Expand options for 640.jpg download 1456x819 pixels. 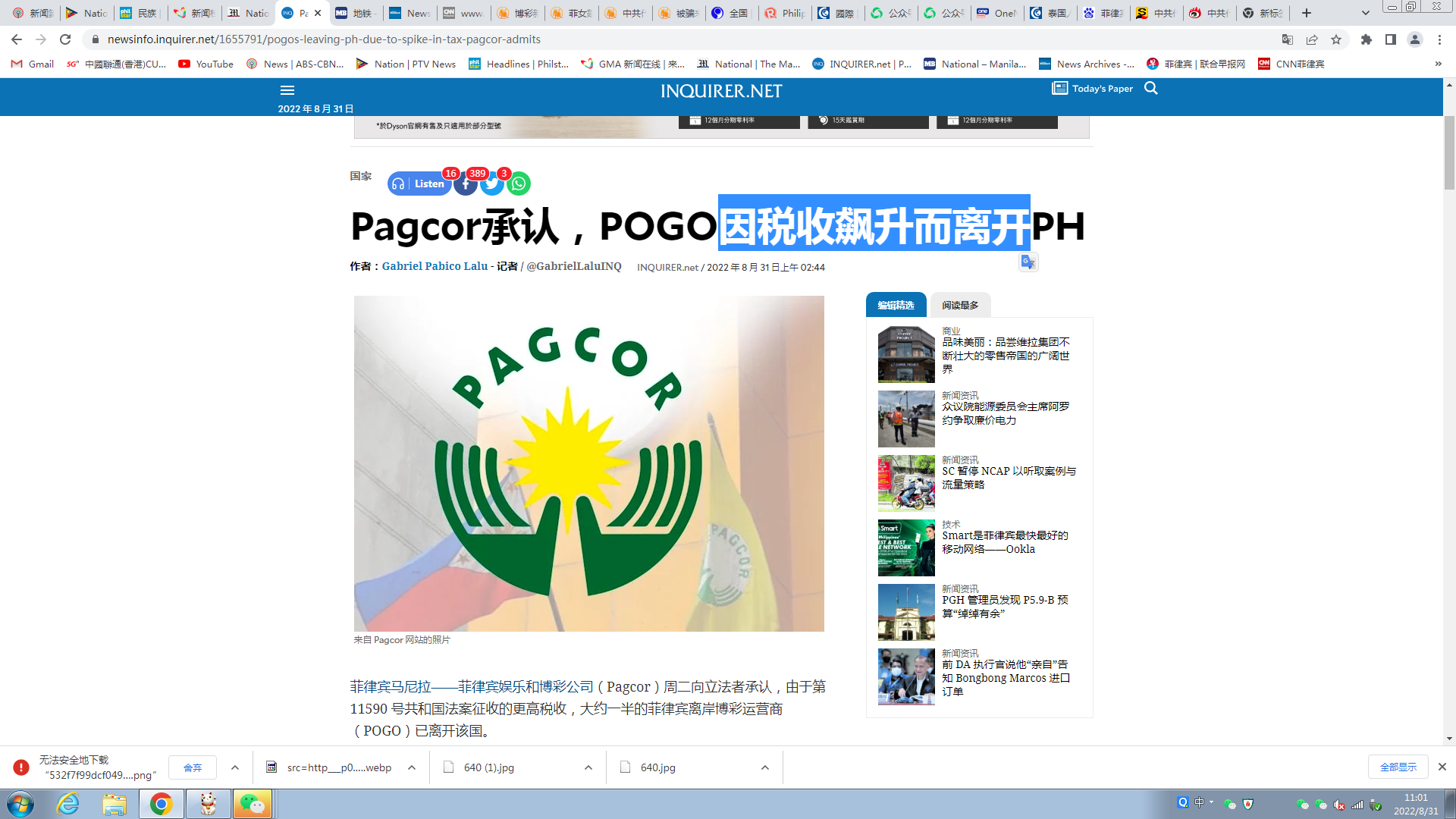[765, 767]
